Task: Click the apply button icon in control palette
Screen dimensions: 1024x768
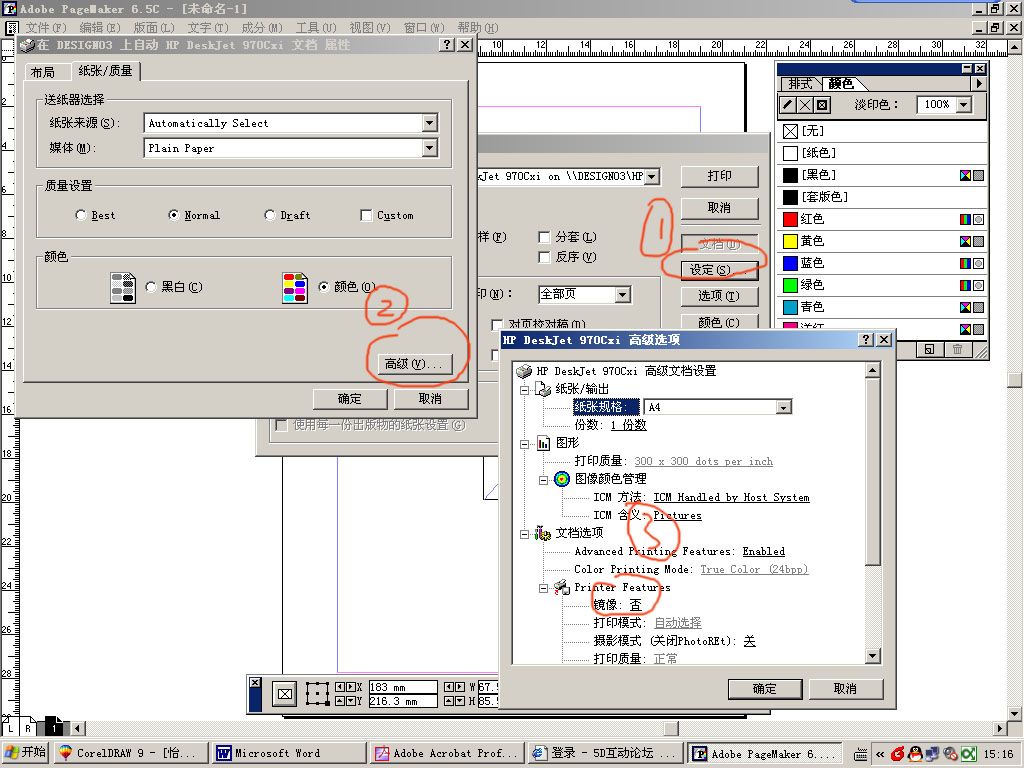Action: point(285,694)
